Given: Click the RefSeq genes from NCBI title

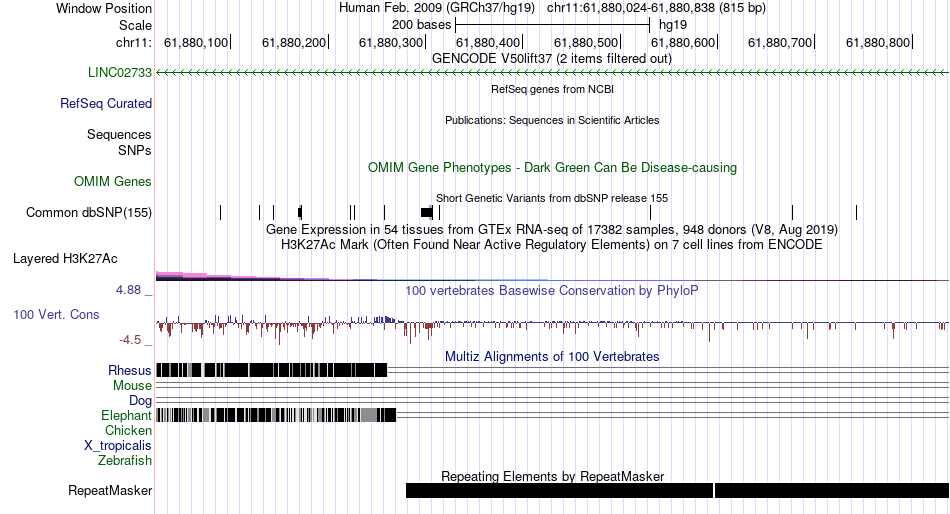Looking at the screenshot, I should point(552,89).
